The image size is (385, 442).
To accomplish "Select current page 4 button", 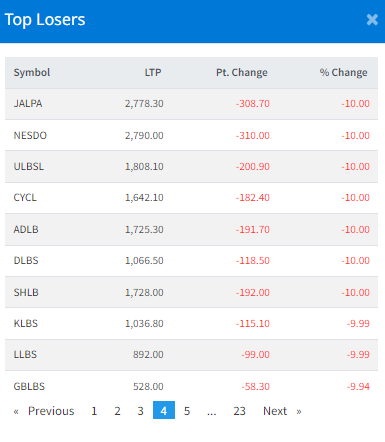I will [x=164, y=410].
